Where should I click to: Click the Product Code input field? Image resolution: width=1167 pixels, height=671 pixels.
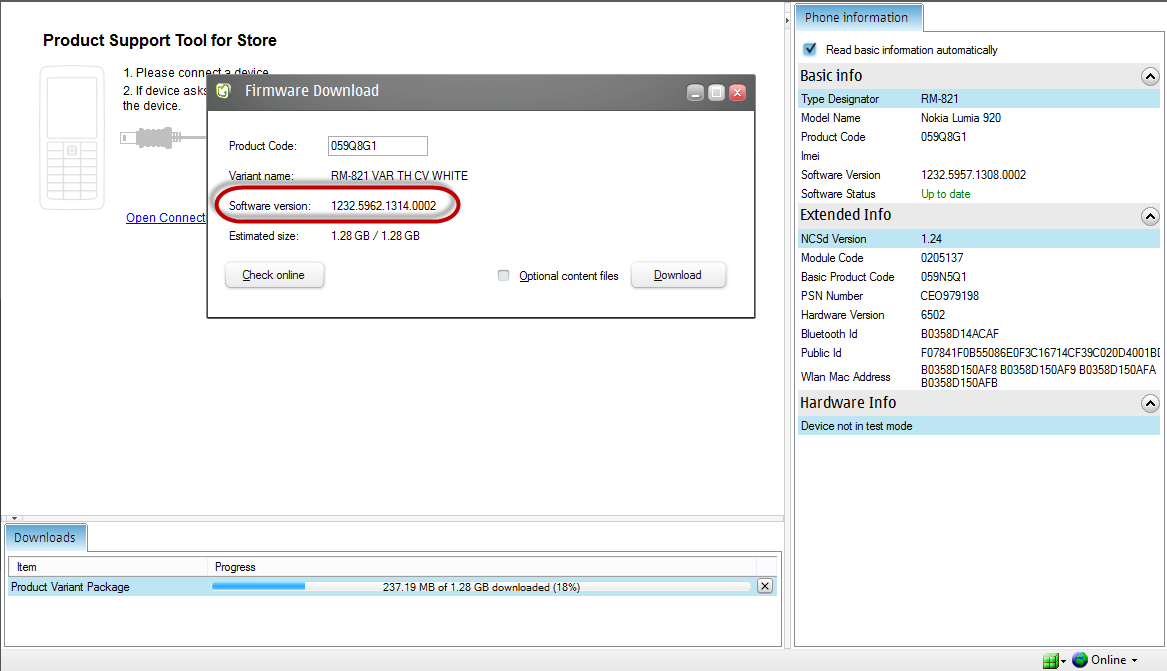pyautogui.click(x=378, y=146)
